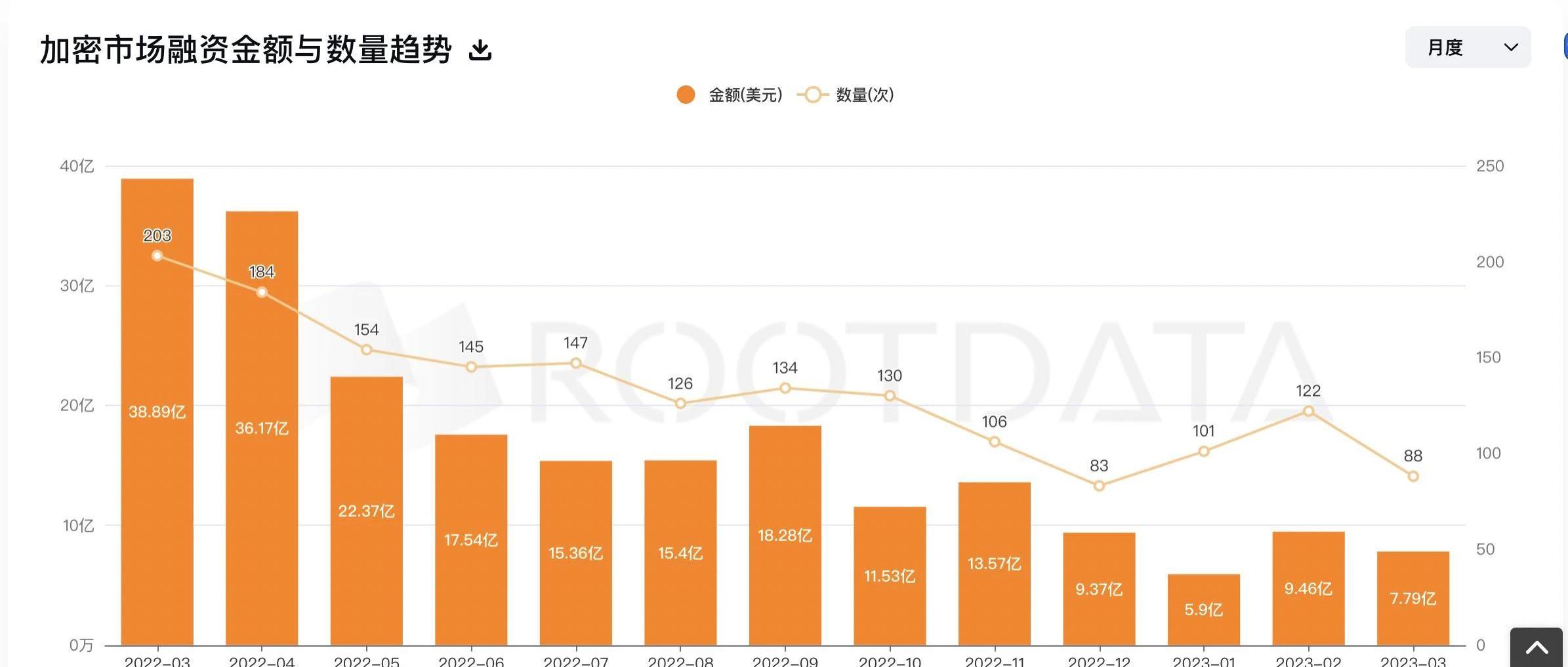Image resolution: width=1568 pixels, height=667 pixels.
Task: Click the line data point labeled 88
Action: tap(1413, 476)
